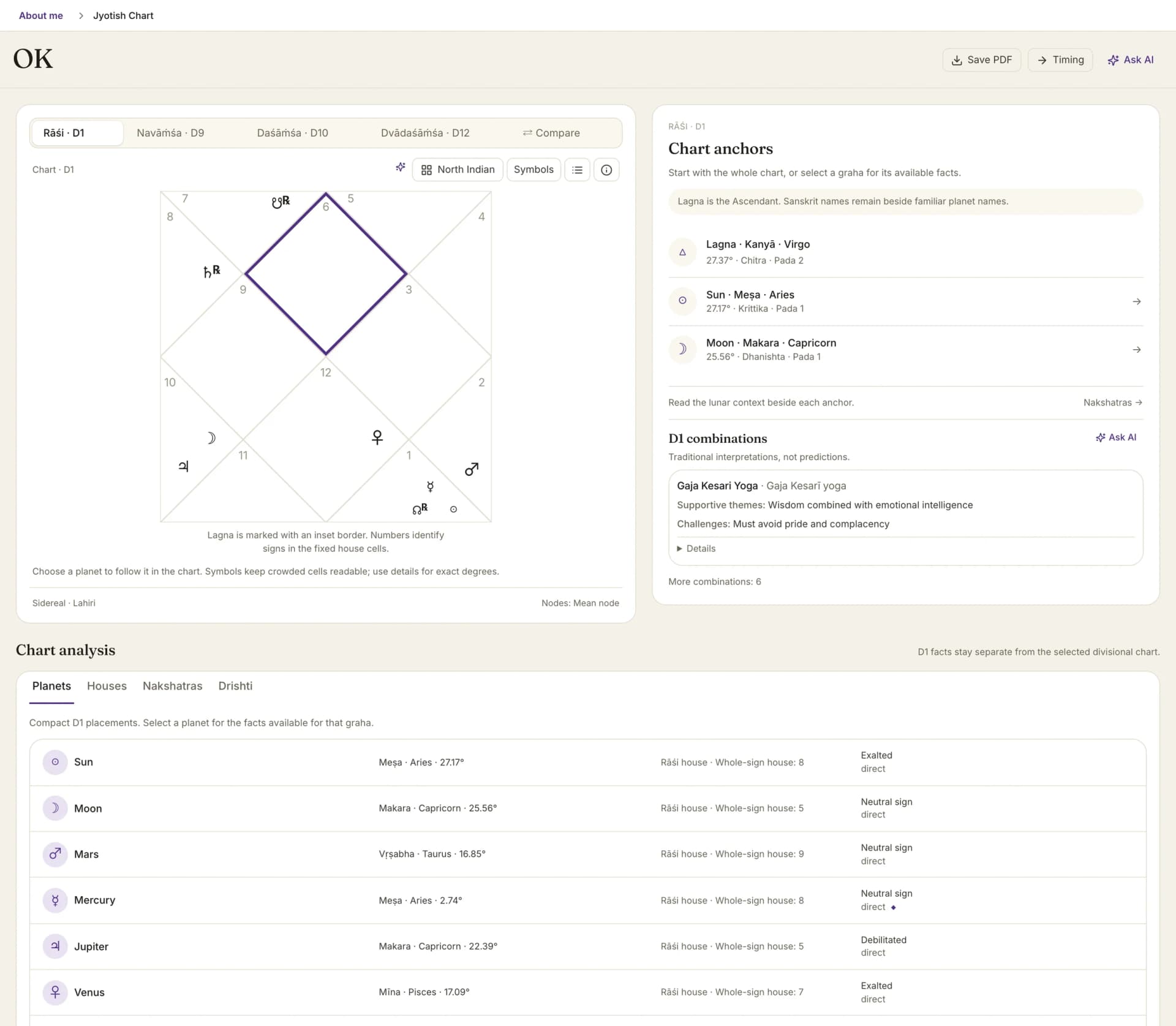
Task: Select the Jupiter glyph in the chart
Action: pyautogui.click(x=184, y=466)
